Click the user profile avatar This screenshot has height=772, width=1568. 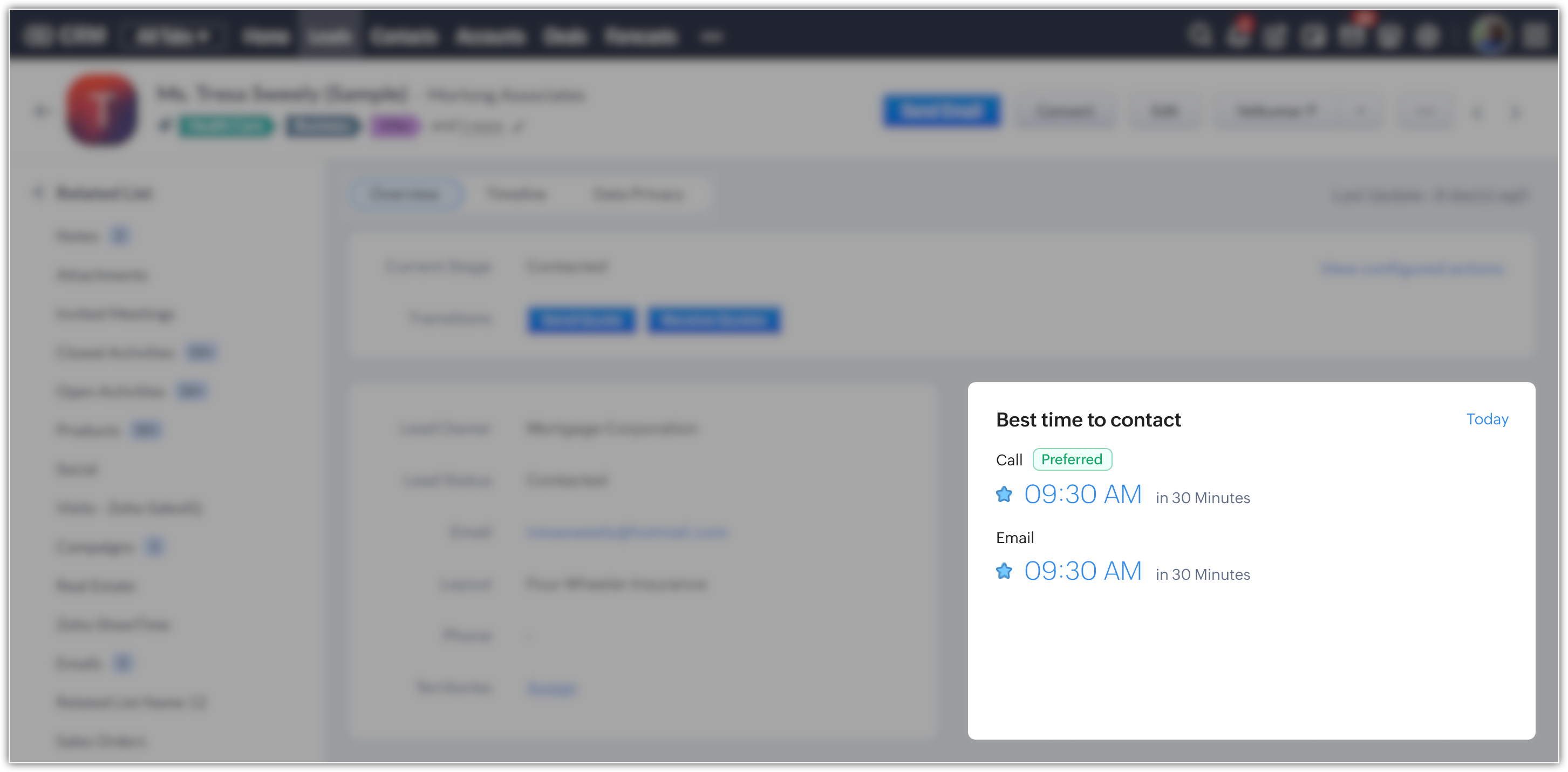point(1489,35)
